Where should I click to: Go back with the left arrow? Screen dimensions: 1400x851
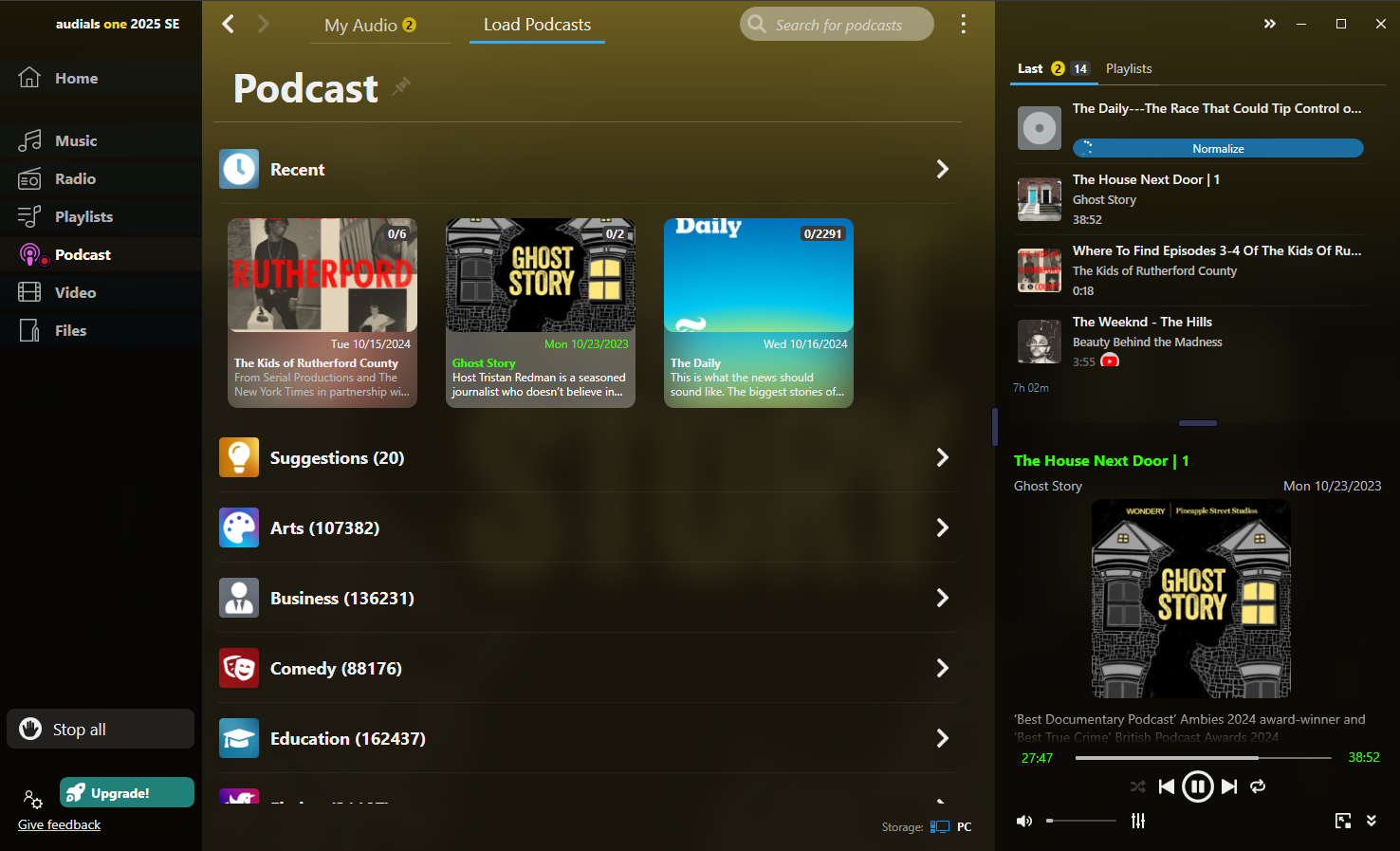click(x=228, y=24)
